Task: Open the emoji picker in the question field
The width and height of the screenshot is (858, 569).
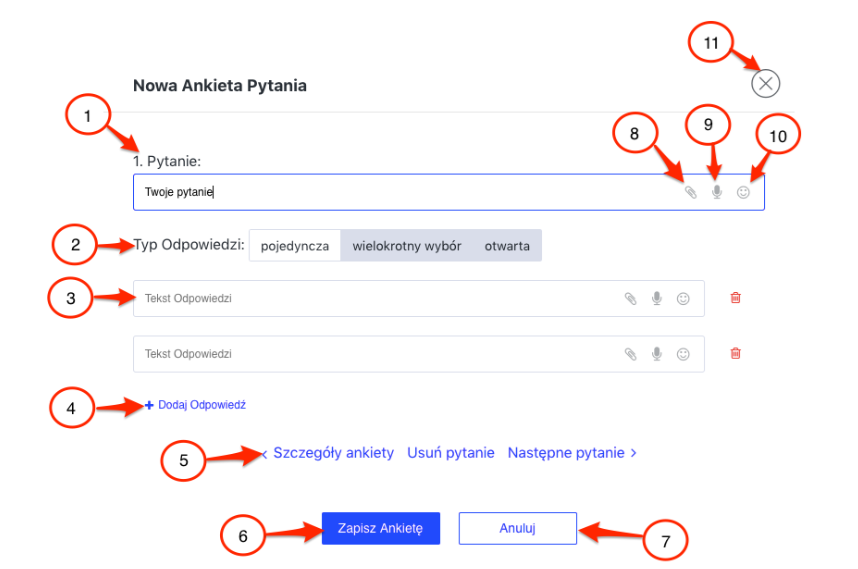Action: click(x=743, y=193)
